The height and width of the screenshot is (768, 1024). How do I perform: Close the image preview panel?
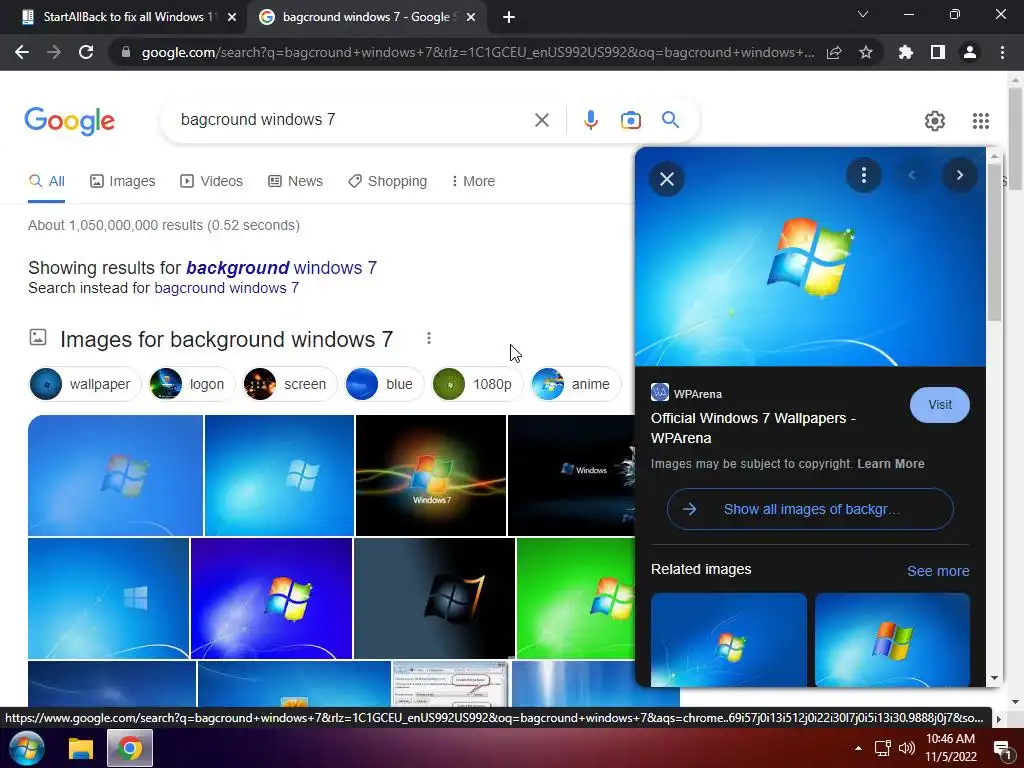coord(667,179)
